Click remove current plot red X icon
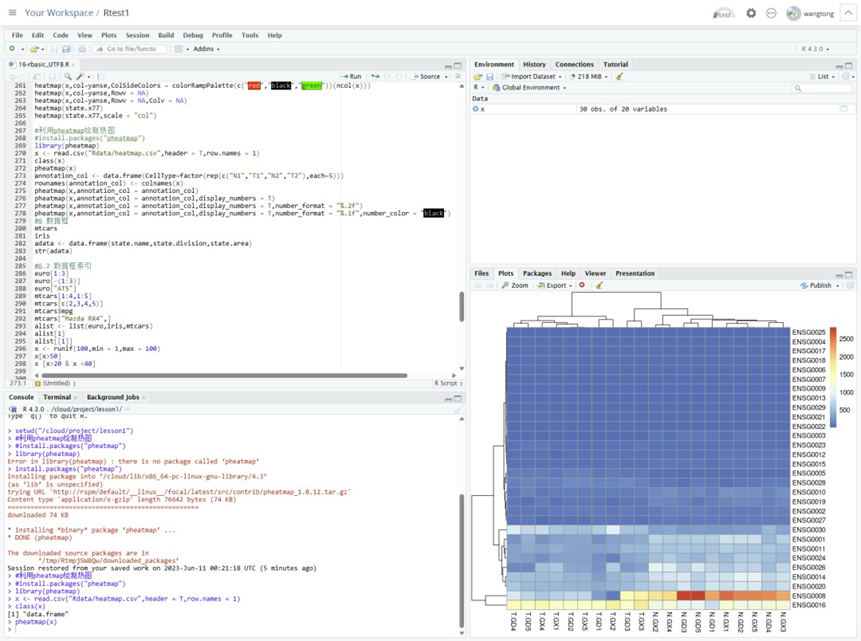 click(x=582, y=285)
